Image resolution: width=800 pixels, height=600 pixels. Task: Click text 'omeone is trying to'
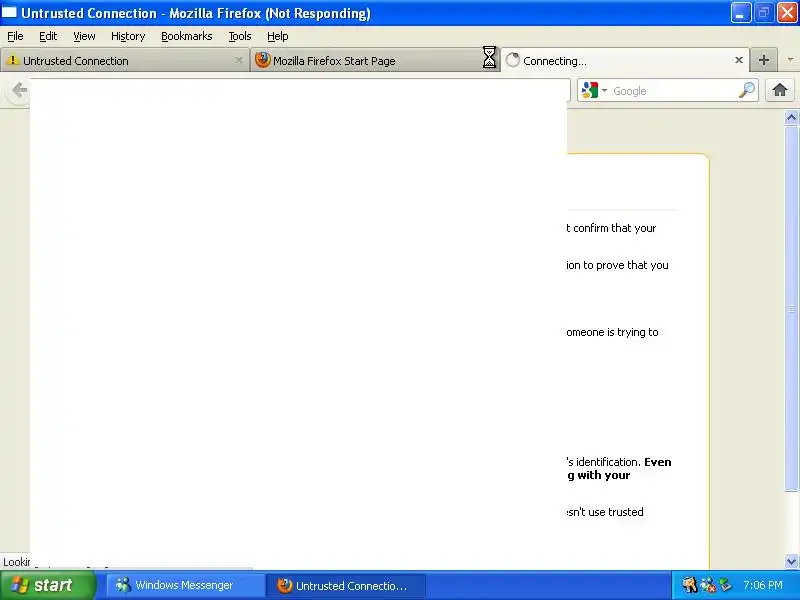point(612,332)
